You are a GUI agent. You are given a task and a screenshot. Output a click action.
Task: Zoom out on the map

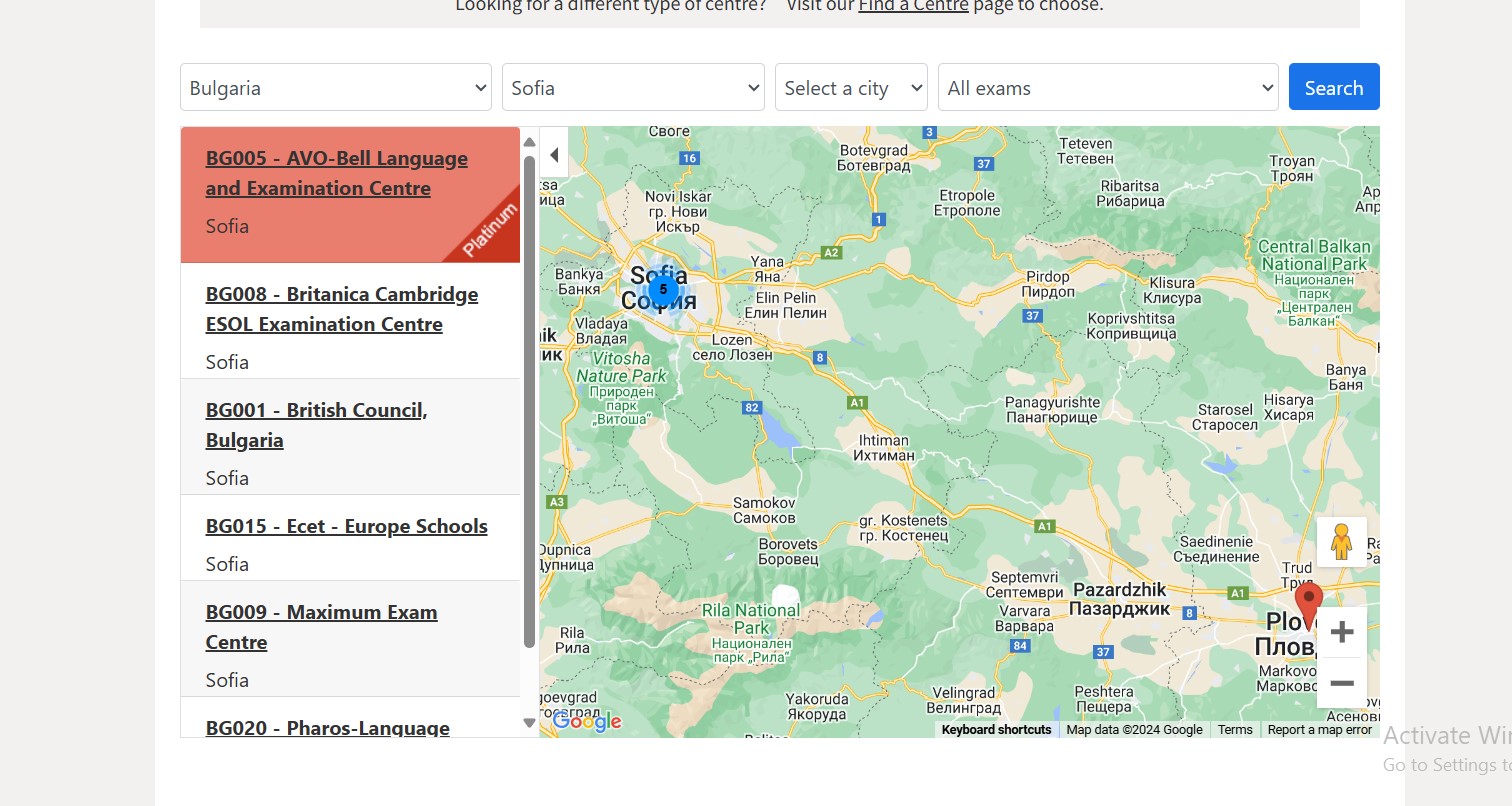click(1341, 683)
